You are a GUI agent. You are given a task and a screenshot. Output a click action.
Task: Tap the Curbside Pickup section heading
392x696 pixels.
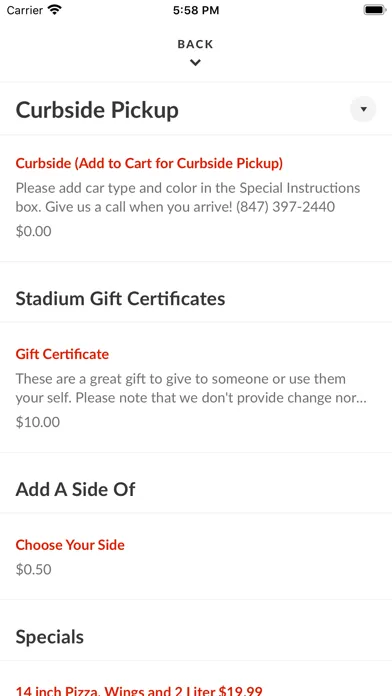[97, 110]
